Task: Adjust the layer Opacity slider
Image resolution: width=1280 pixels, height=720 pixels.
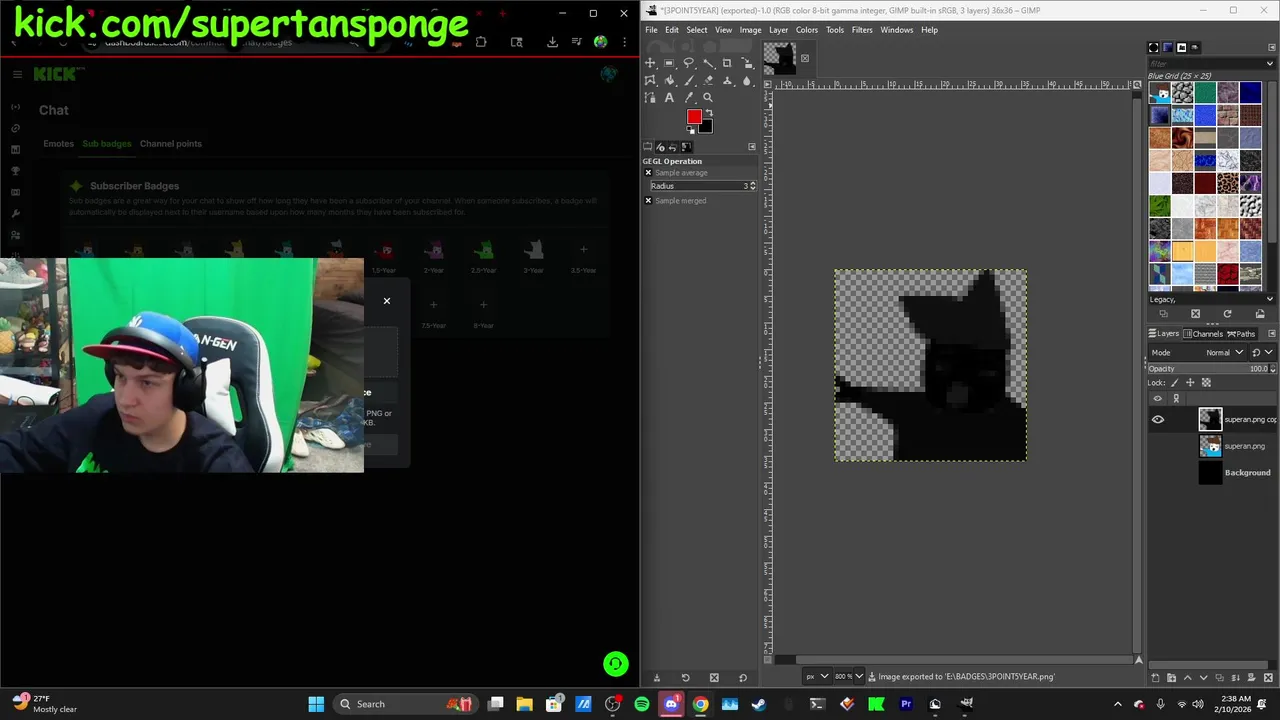Action: 1212,368
